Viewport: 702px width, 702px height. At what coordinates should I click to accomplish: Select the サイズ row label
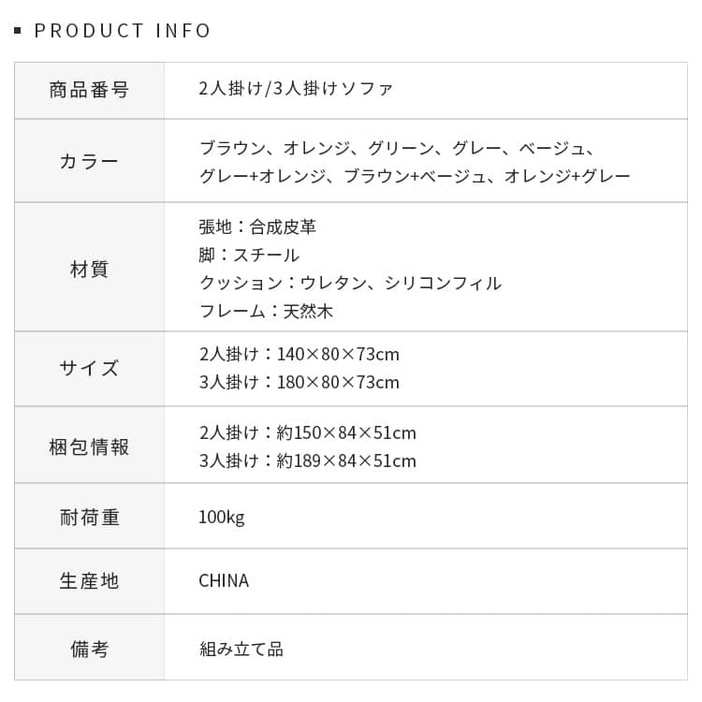(x=89, y=368)
